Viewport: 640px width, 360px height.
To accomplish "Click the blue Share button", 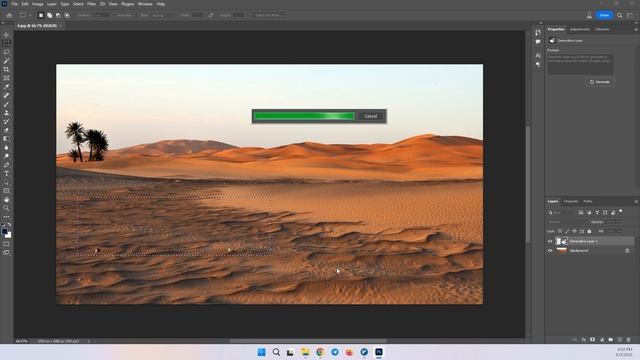I will [x=604, y=15].
